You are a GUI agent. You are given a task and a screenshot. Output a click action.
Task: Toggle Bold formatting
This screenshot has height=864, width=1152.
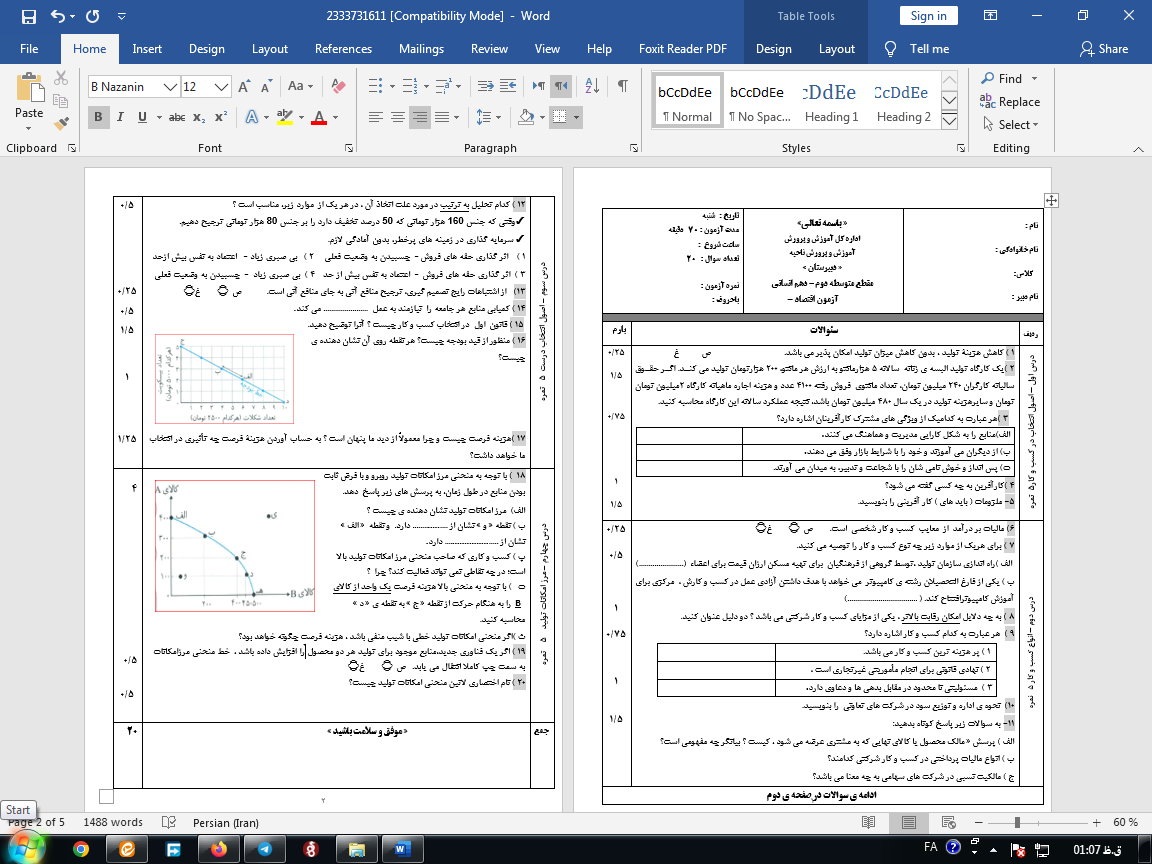pos(99,117)
